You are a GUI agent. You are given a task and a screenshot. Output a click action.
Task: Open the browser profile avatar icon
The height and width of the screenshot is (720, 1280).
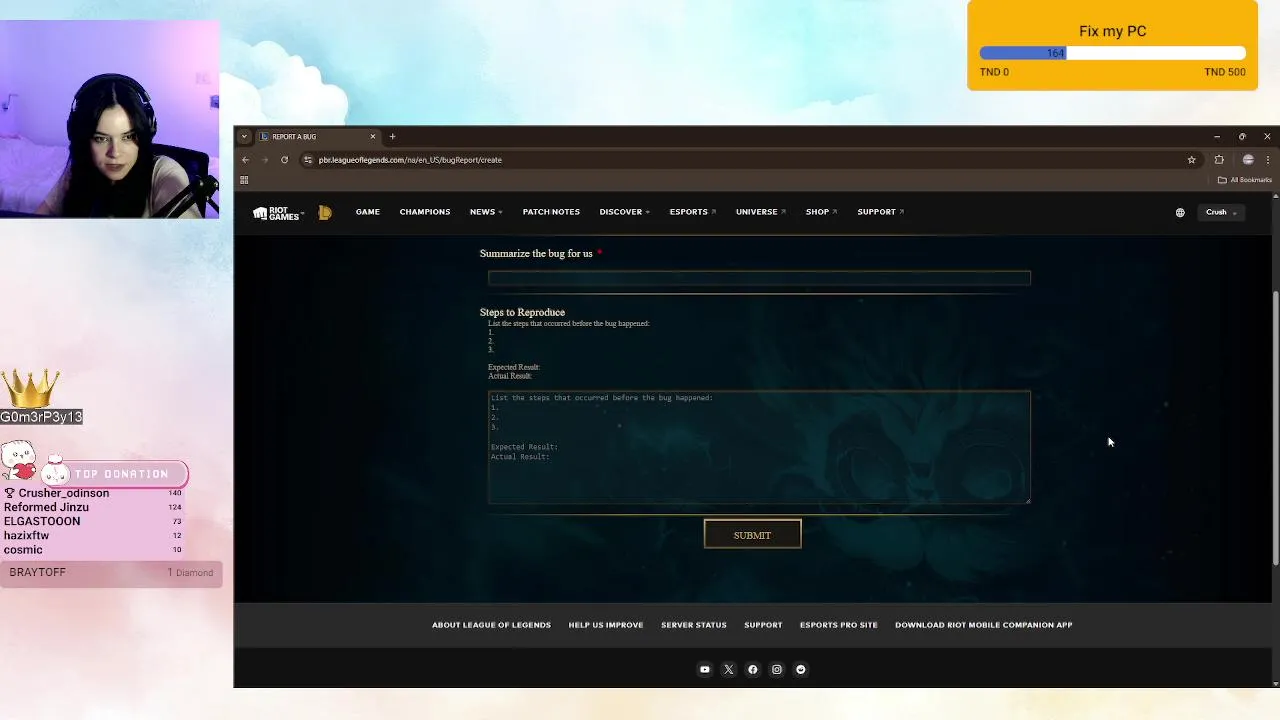(1248, 160)
